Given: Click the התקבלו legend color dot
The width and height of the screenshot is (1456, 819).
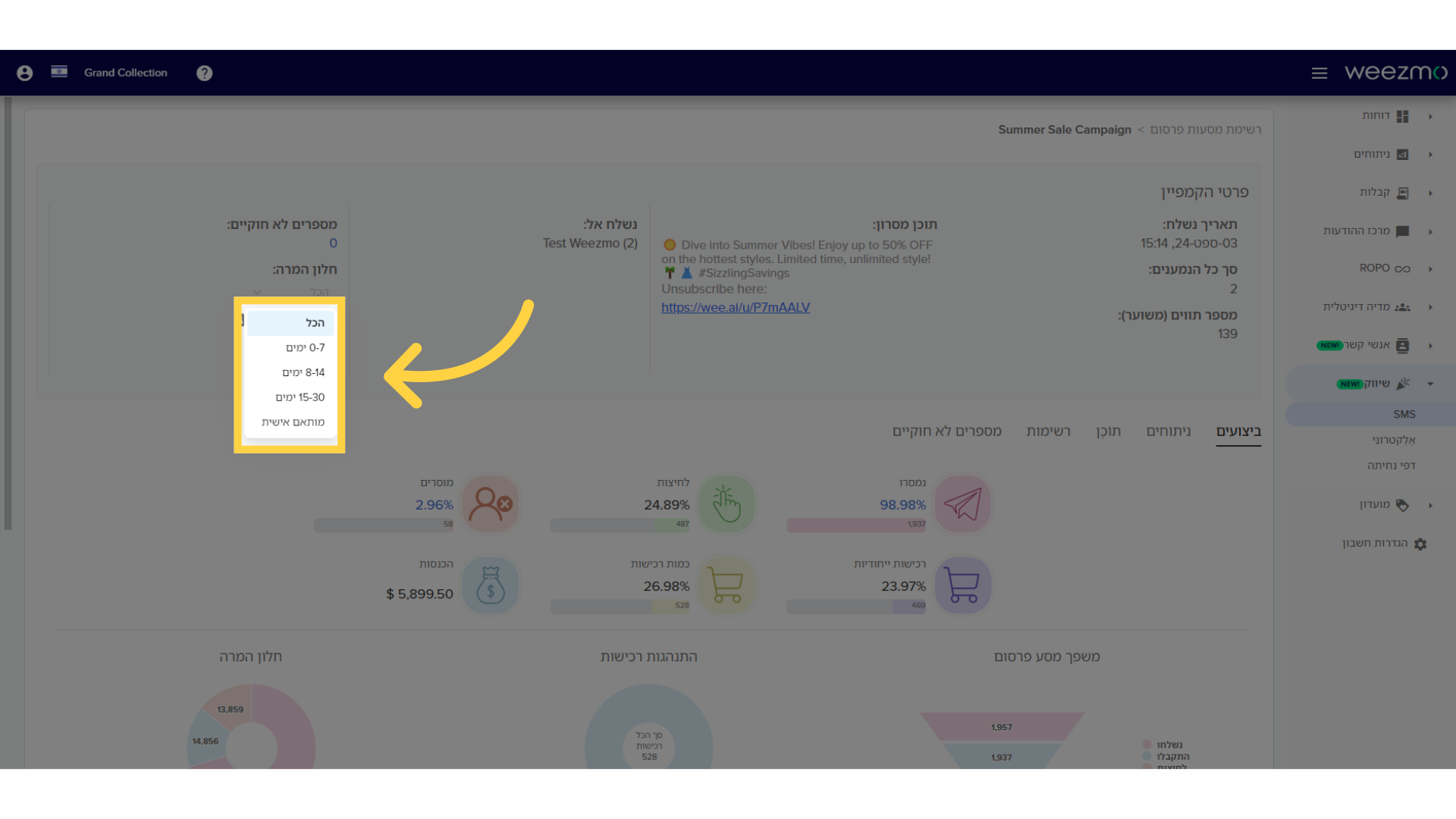Looking at the screenshot, I should [x=1147, y=756].
